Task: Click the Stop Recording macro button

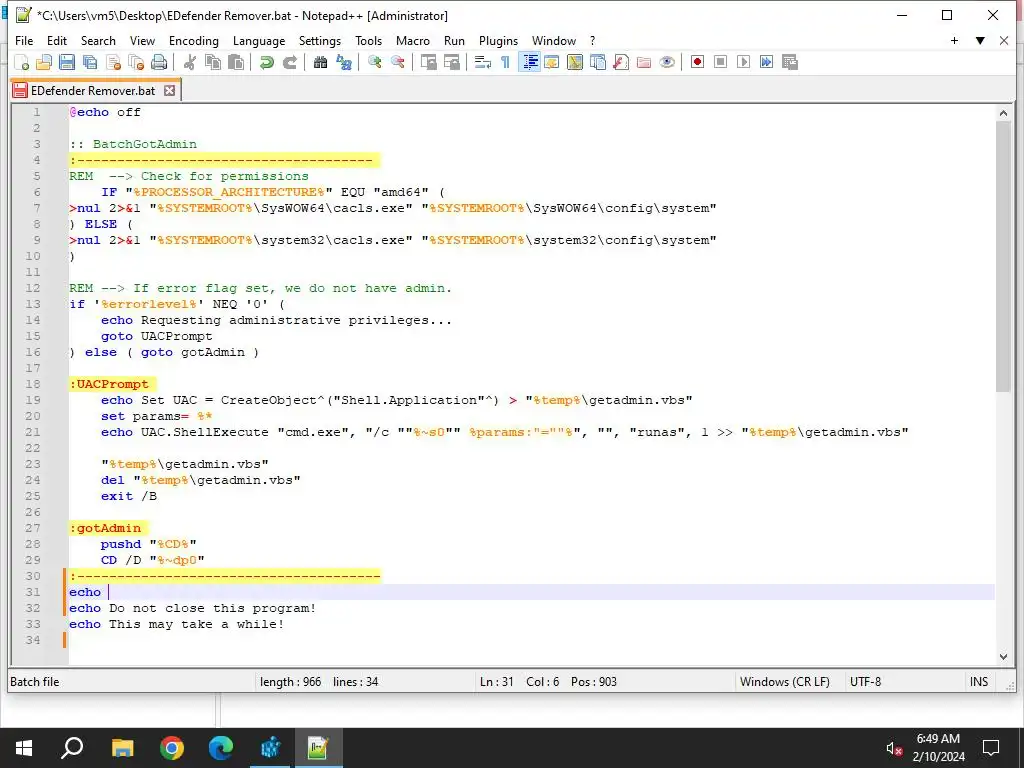Action: (x=720, y=62)
